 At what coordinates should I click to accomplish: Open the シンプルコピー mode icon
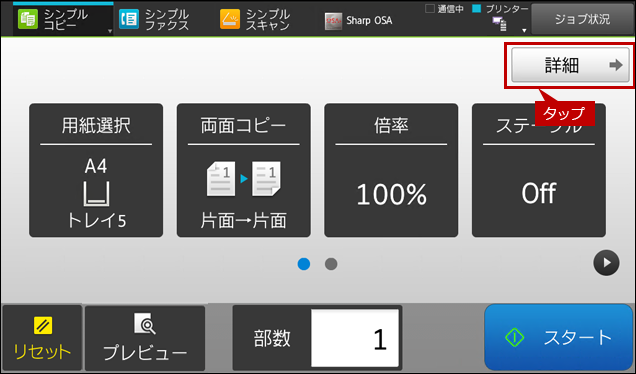pyautogui.click(x=28, y=19)
